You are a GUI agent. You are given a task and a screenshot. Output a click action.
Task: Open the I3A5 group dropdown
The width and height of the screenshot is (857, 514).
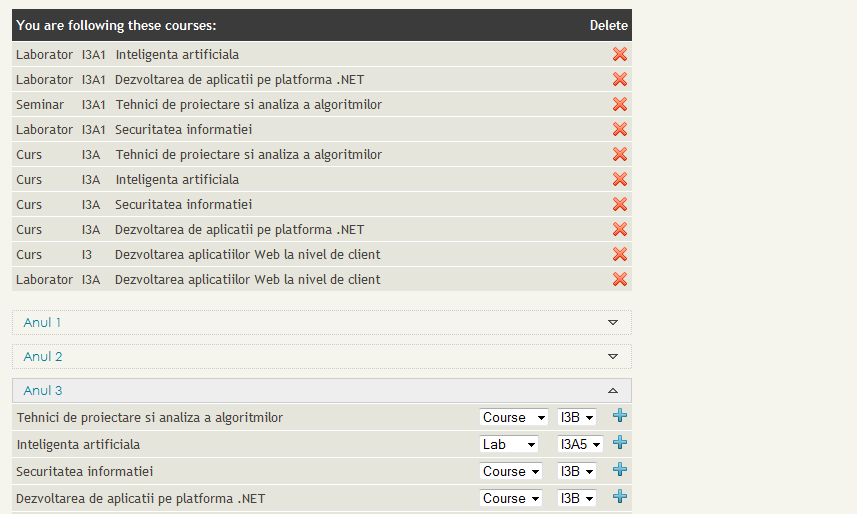point(581,444)
